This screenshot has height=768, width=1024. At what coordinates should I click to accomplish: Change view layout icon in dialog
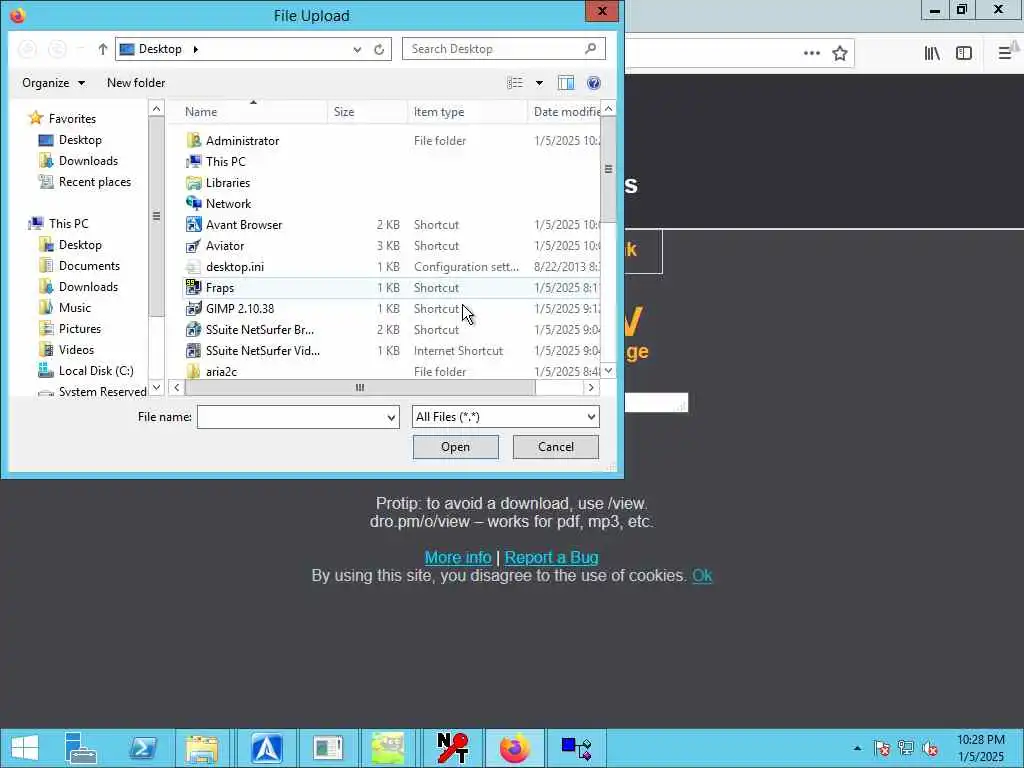click(515, 83)
